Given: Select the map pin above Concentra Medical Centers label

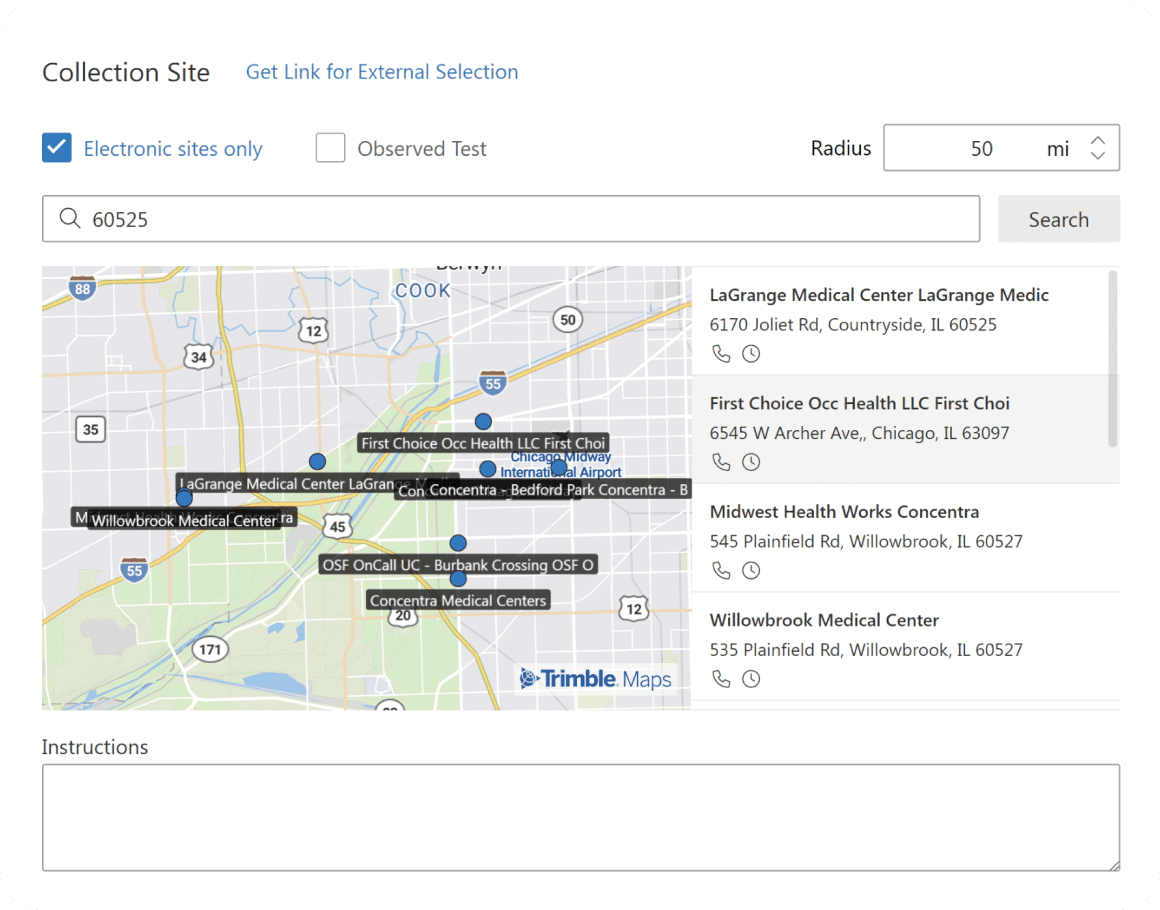Looking at the screenshot, I should pyautogui.click(x=458, y=578).
